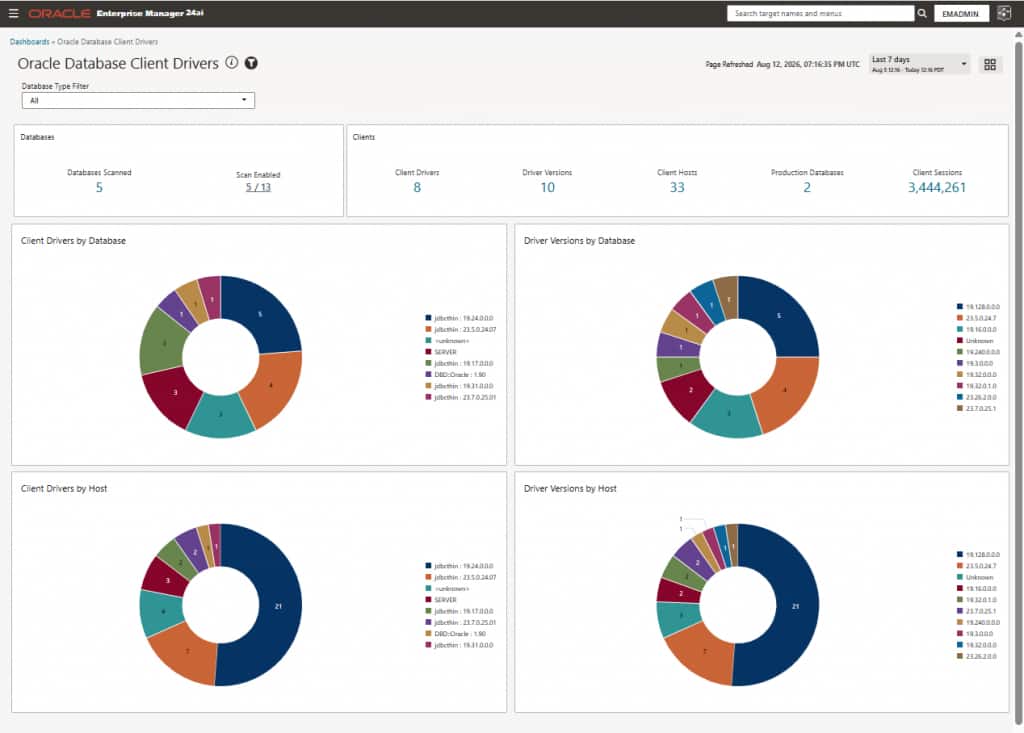Open the Last 7 days time range selector
Screen dimensions: 1024x733
coord(919,63)
